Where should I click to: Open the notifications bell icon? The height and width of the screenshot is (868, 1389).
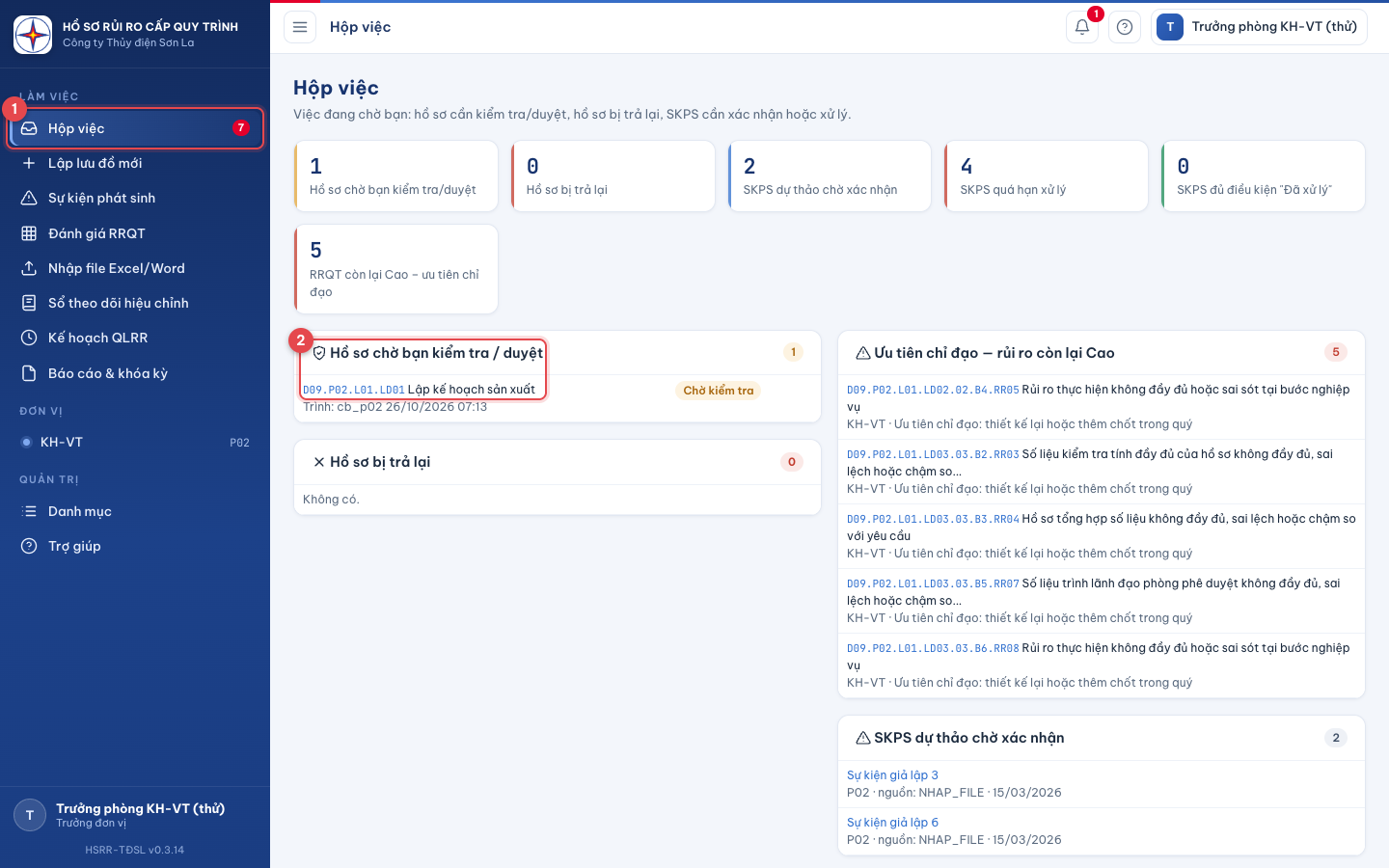click(1082, 27)
